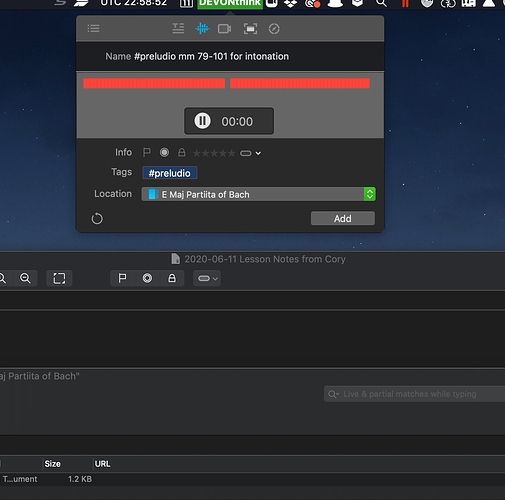505x500 pixels.
Task: Toggle the flag in the Sorter Info row
Action: click(x=147, y=153)
